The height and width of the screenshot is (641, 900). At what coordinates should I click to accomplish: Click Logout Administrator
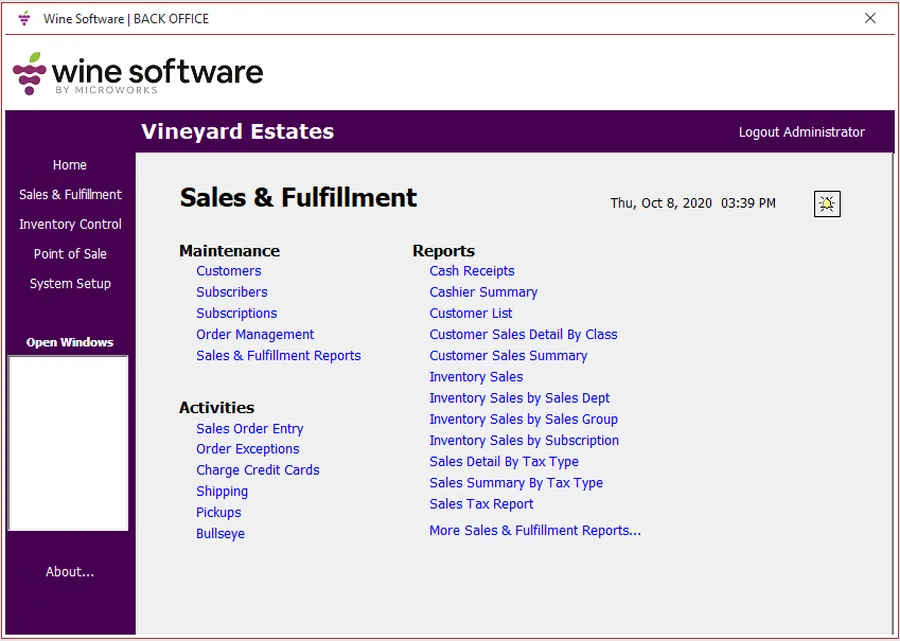[x=801, y=132]
